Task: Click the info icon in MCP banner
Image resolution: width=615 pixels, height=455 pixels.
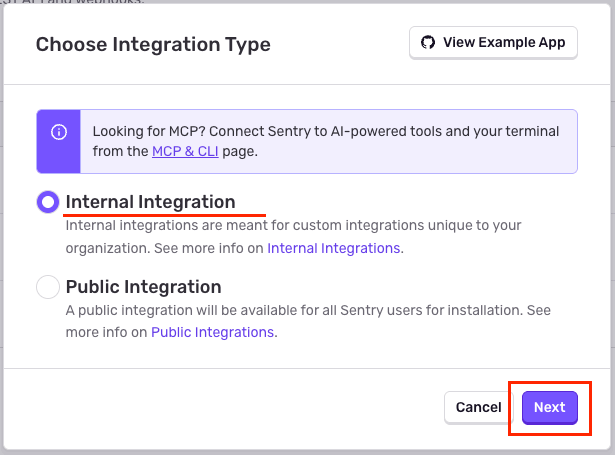Action: pyautogui.click(x=59, y=132)
